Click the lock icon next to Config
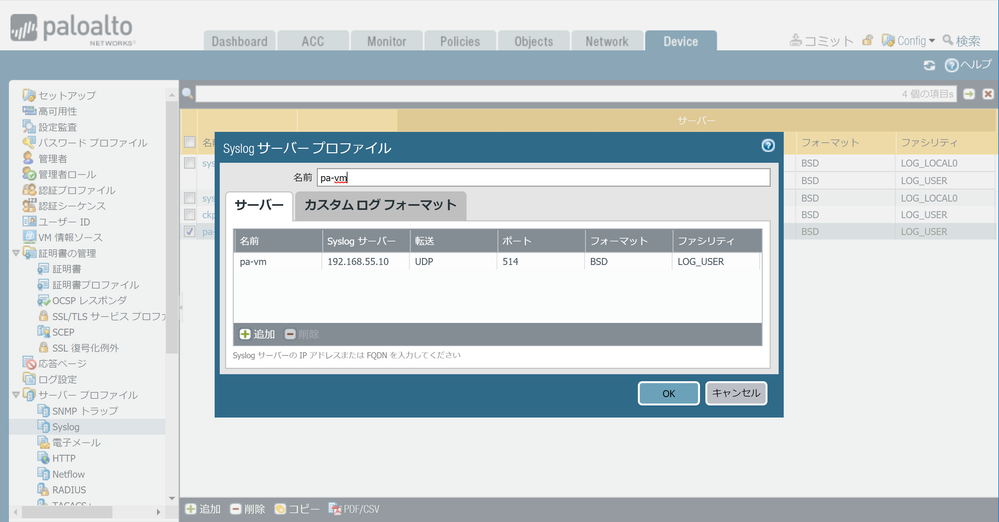999x522 pixels. [x=867, y=41]
